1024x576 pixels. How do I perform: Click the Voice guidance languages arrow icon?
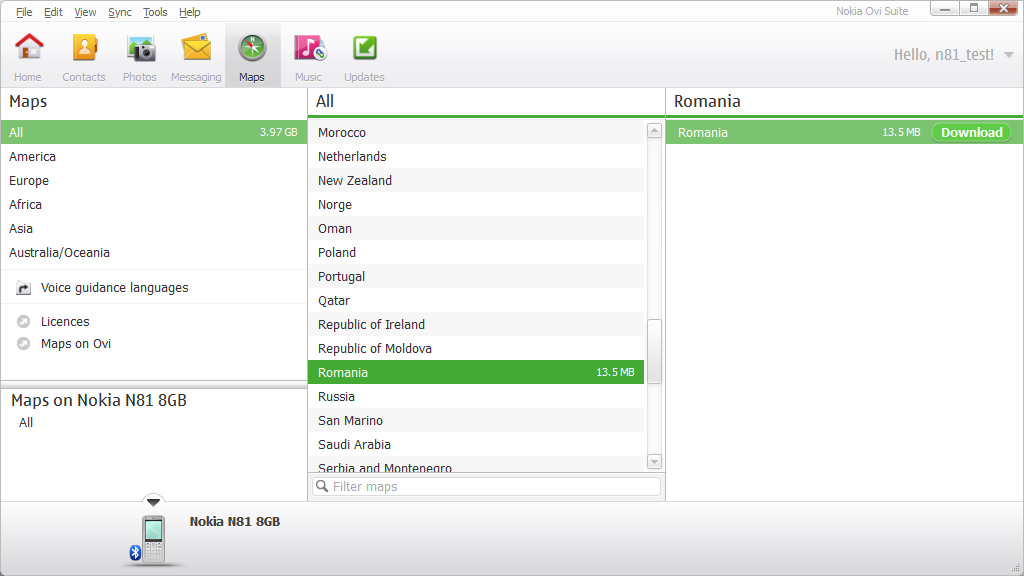click(x=24, y=288)
